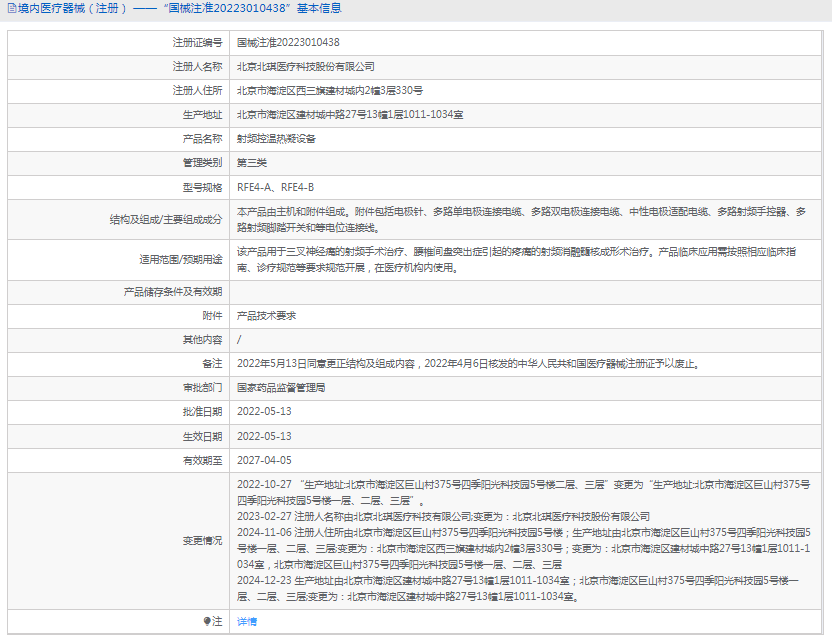832x639 pixels.
Task: Click production address ending 1011-1034室
Action: point(350,115)
